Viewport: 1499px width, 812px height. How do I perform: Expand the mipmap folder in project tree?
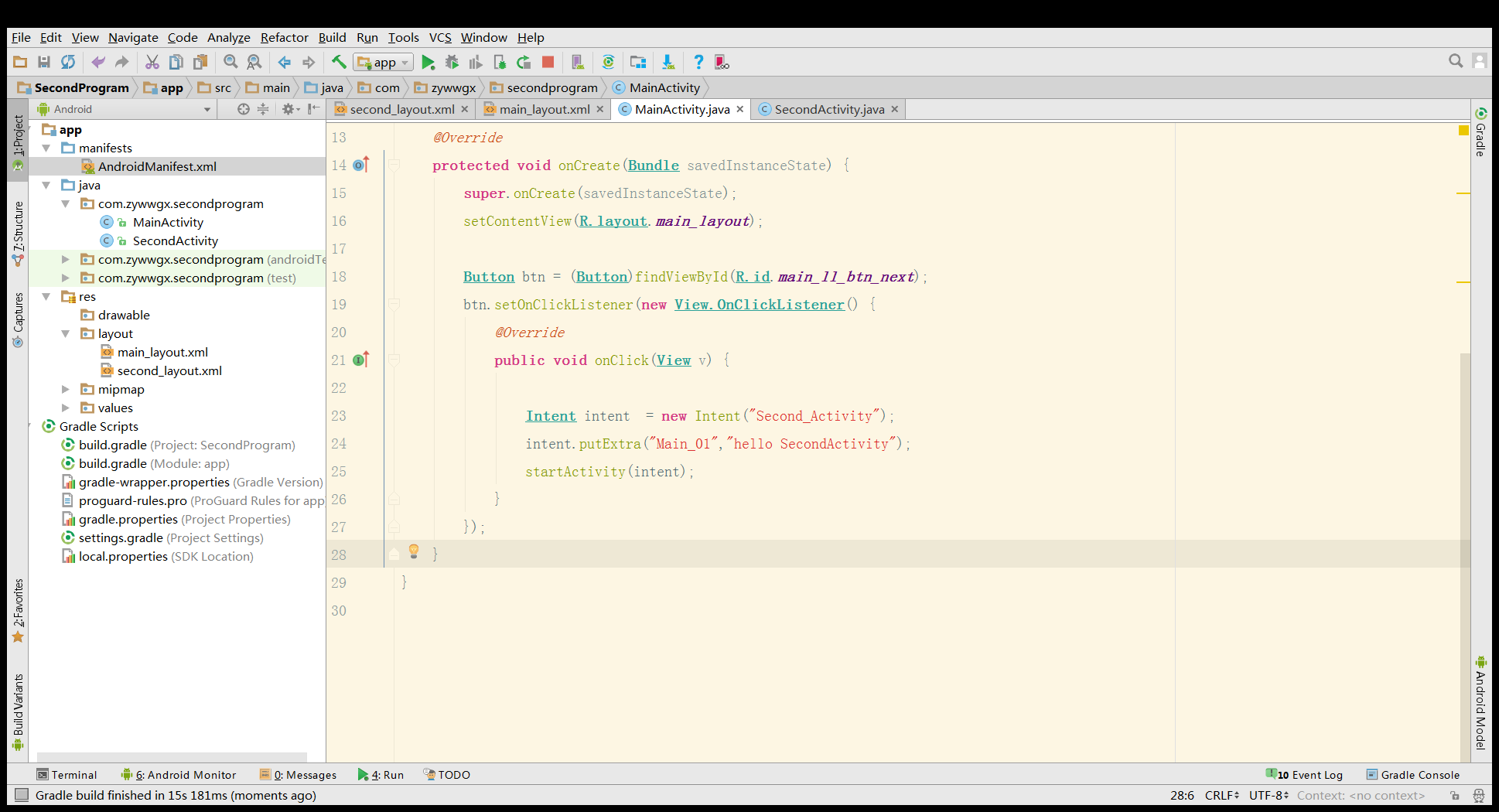(x=66, y=390)
